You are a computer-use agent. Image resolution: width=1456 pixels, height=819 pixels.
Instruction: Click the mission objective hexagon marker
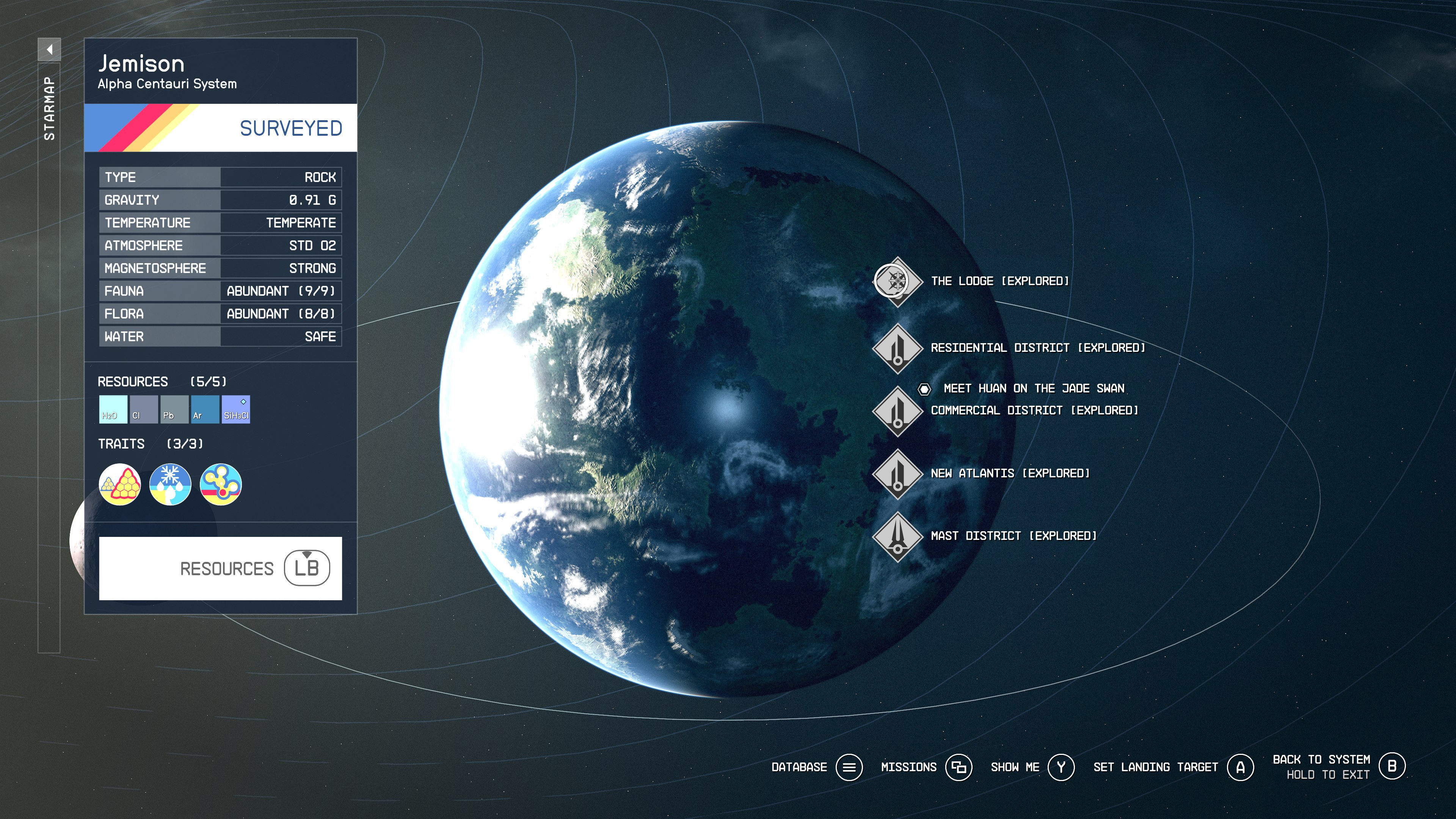(x=924, y=389)
